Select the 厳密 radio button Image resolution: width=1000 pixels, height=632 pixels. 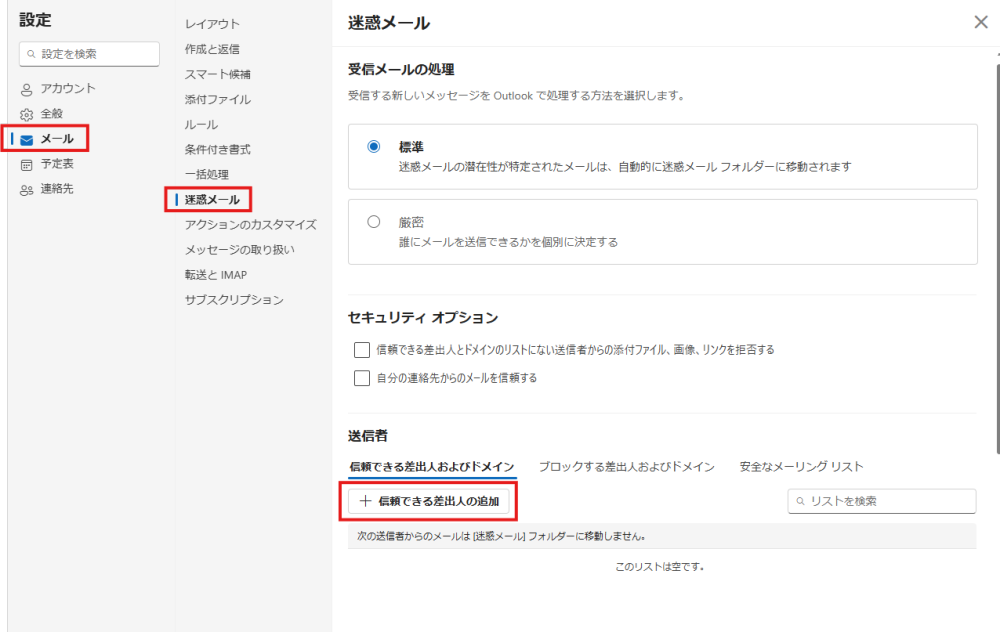[x=374, y=222]
